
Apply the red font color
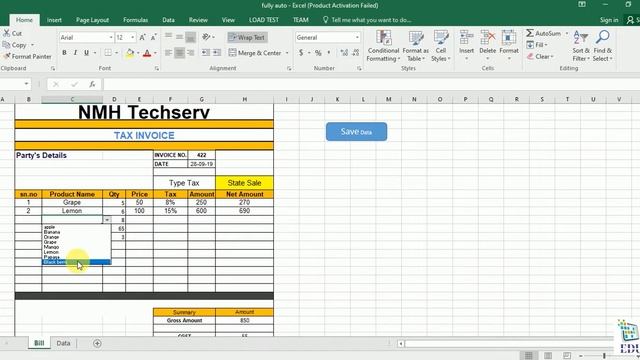pyautogui.click(x=147, y=53)
